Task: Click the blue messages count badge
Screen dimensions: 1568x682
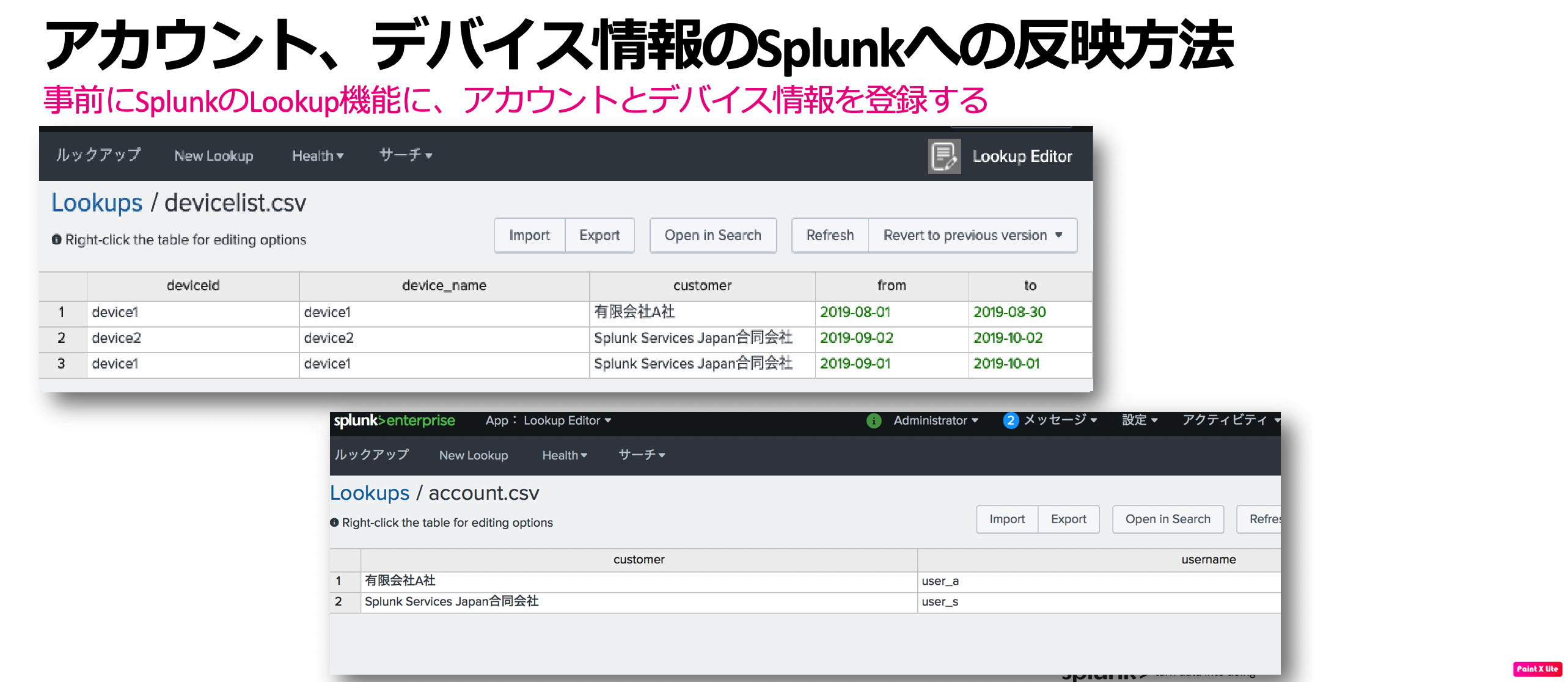Action: [1011, 420]
